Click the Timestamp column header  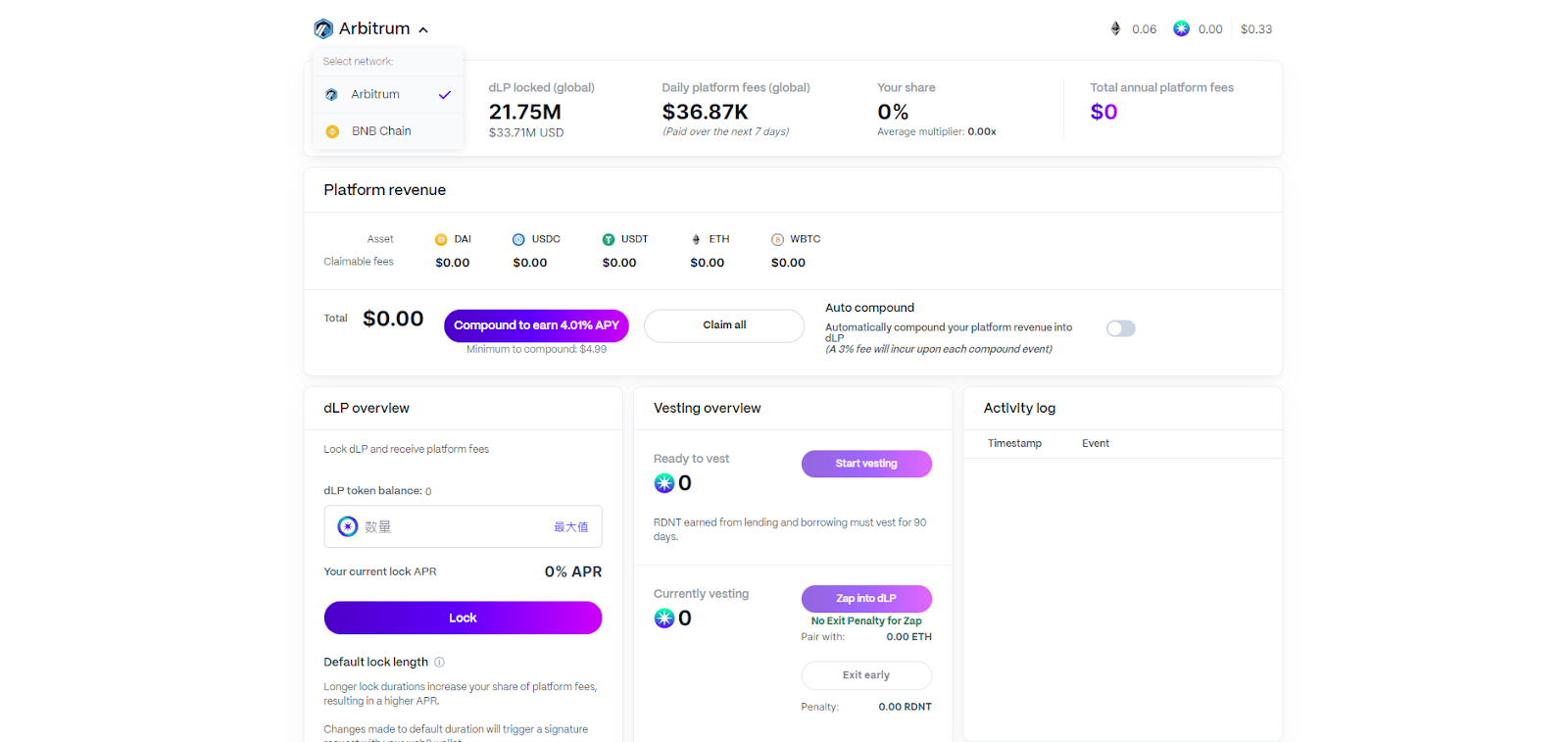(x=1014, y=444)
